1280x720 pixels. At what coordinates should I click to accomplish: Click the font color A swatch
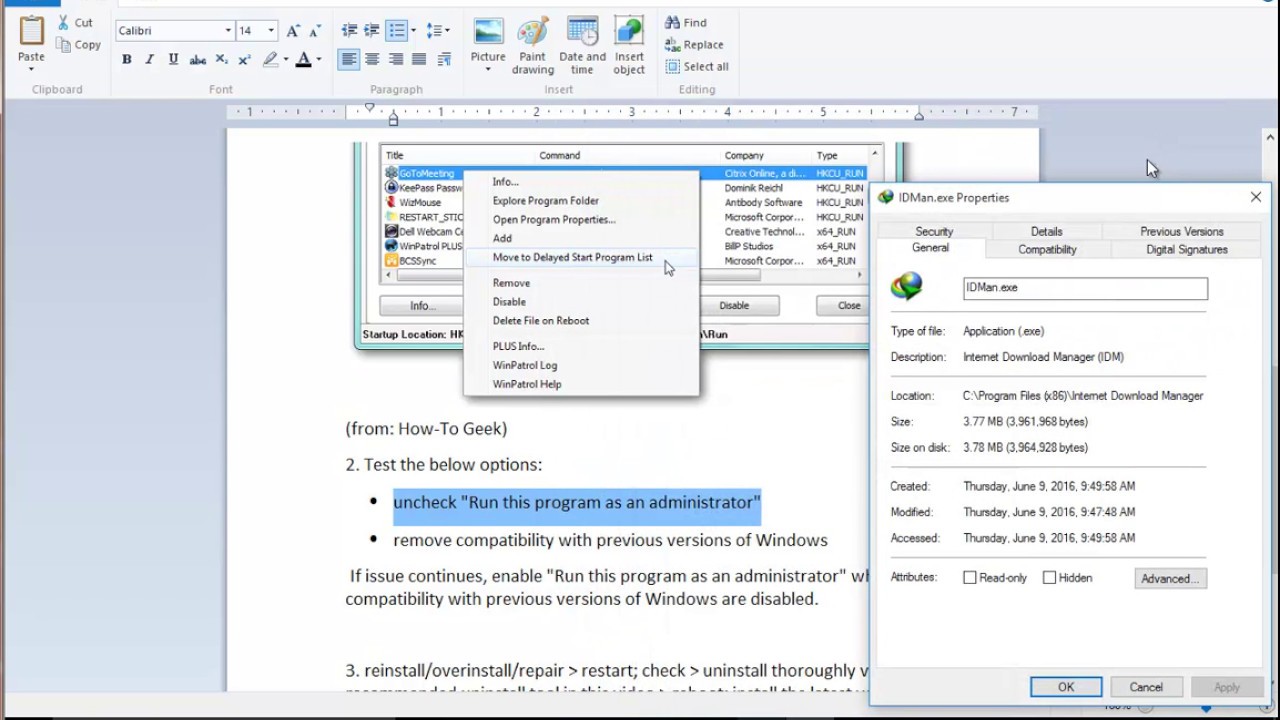tap(304, 60)
